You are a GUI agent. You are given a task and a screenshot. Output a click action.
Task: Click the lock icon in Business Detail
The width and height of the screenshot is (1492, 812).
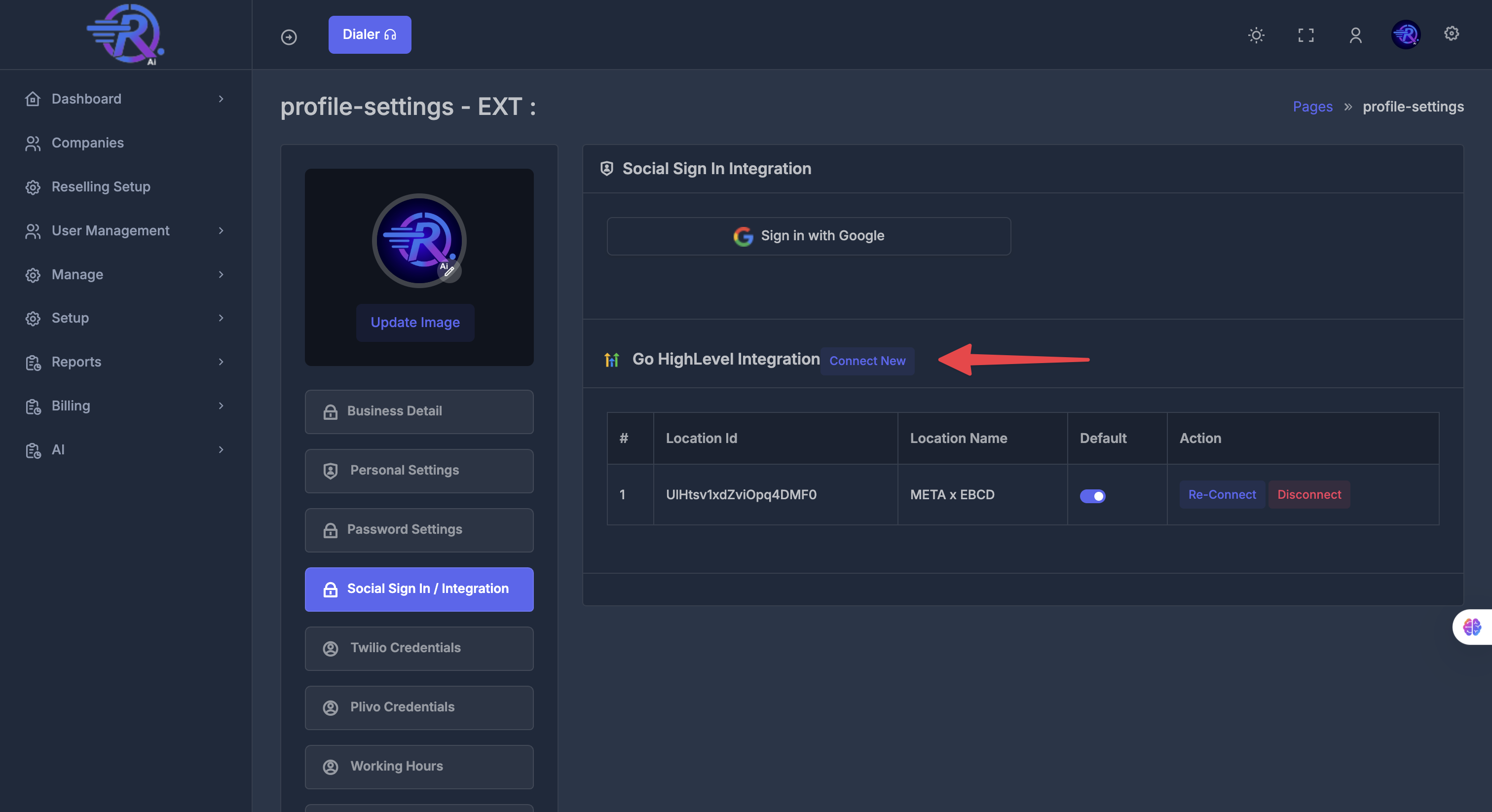330,411
